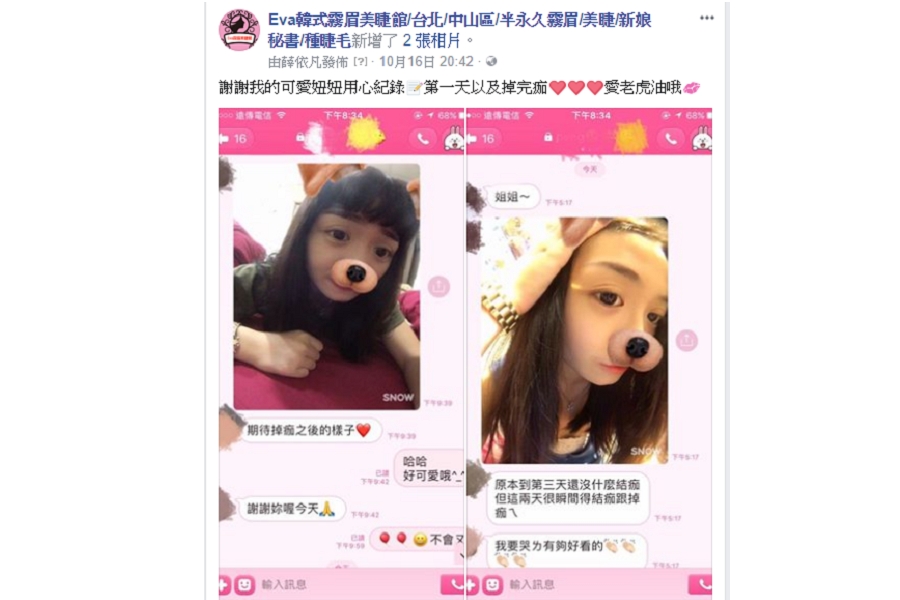Screen dimensions: 900x600
Task: Click the 薛依凡 publisher name
Action: pyautogui.click(x=302, y=61)
